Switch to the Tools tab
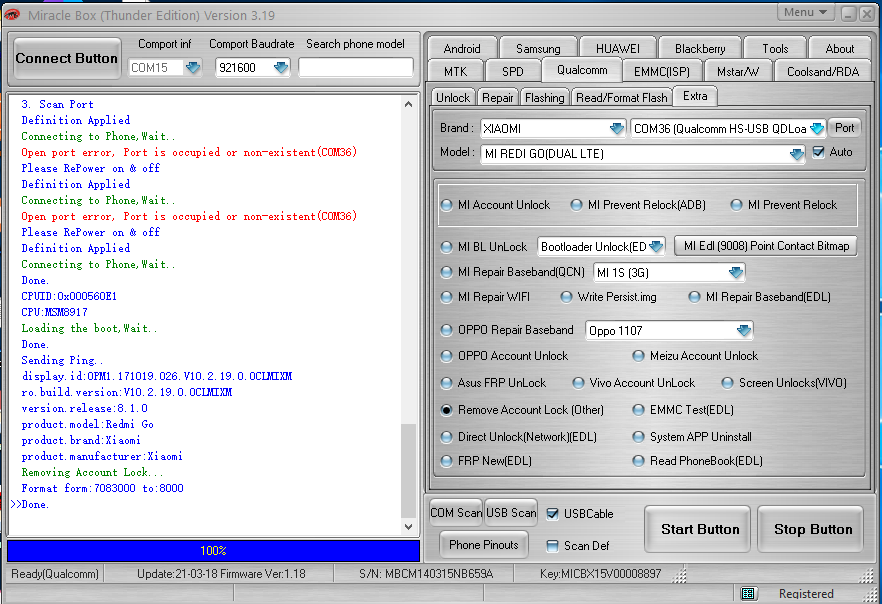The width and height of the screenshot is (882, 604). pyautogui.click(x=775, y=48)
